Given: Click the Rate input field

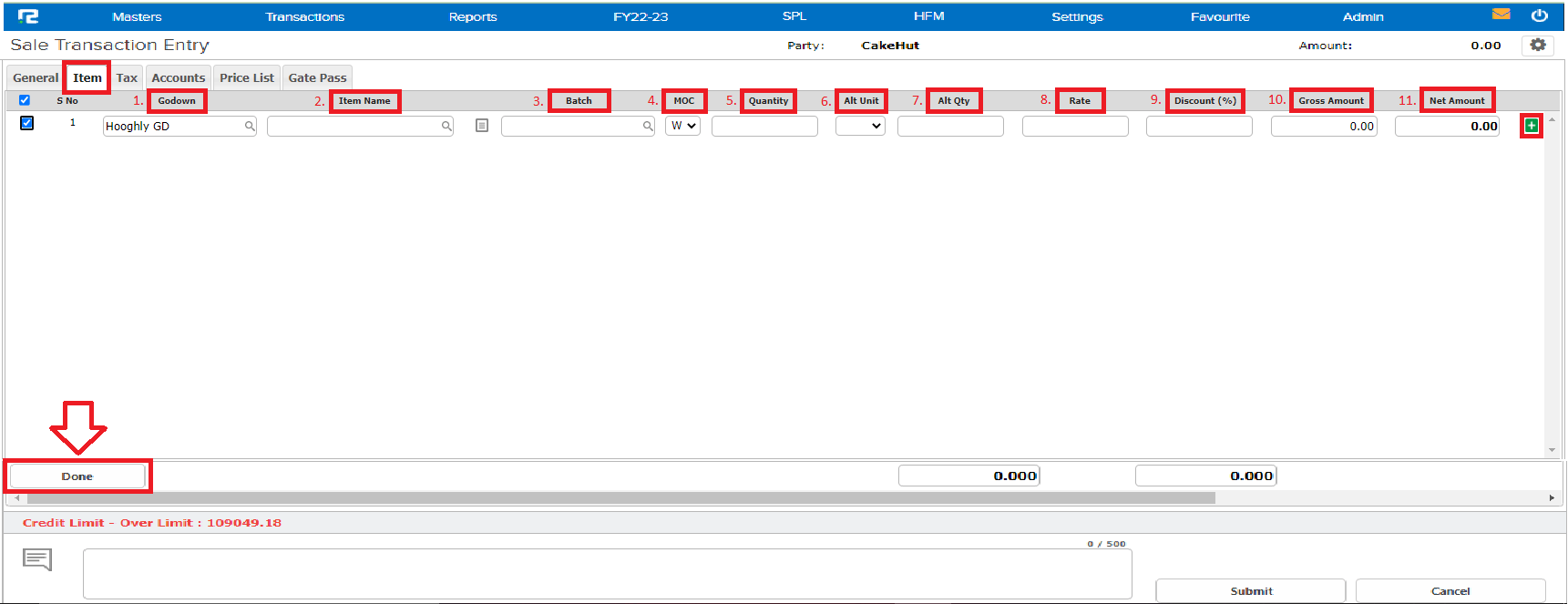Looking at the screenshot, I should coord(1075,127).
